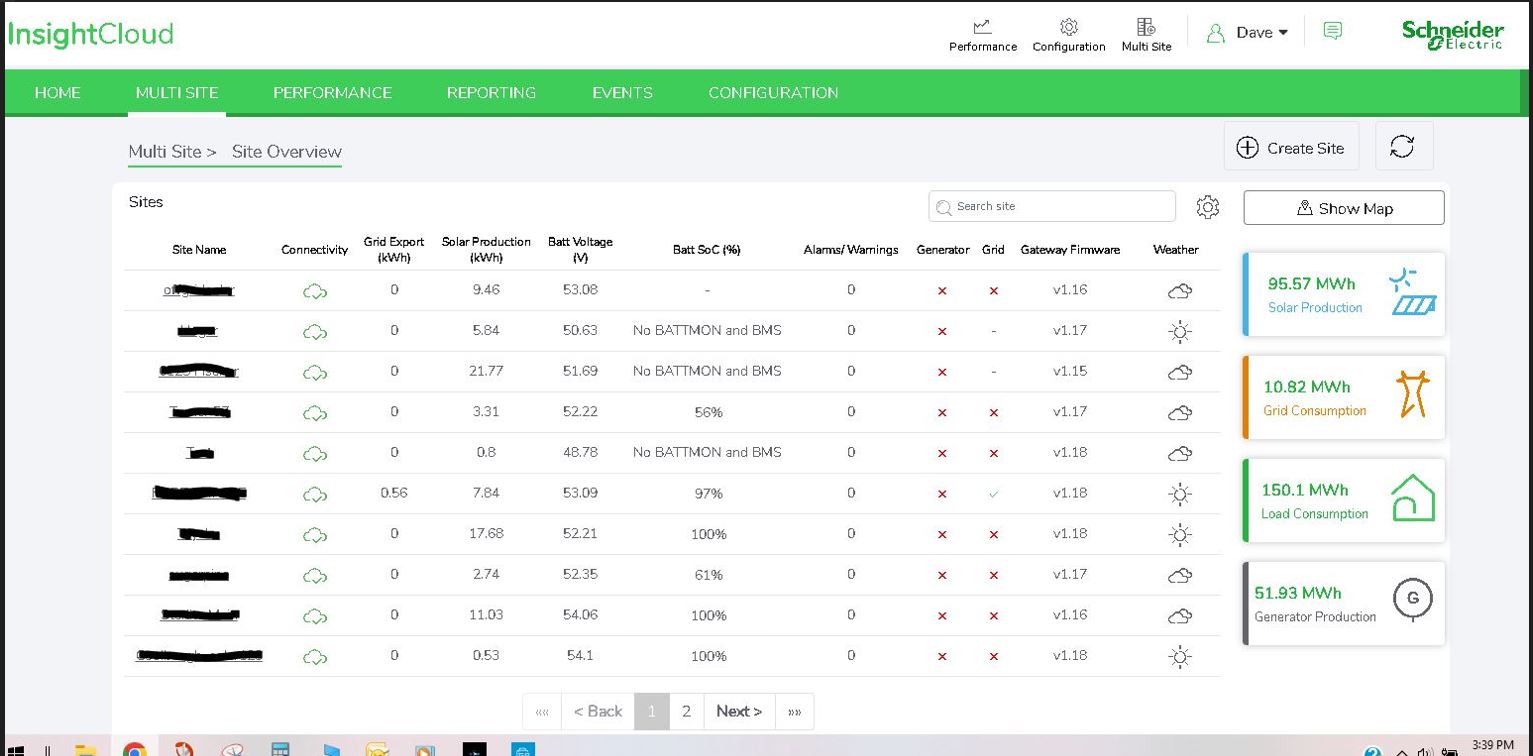
Task: Jump to last page arrows
Action: [x=794, y=711]
